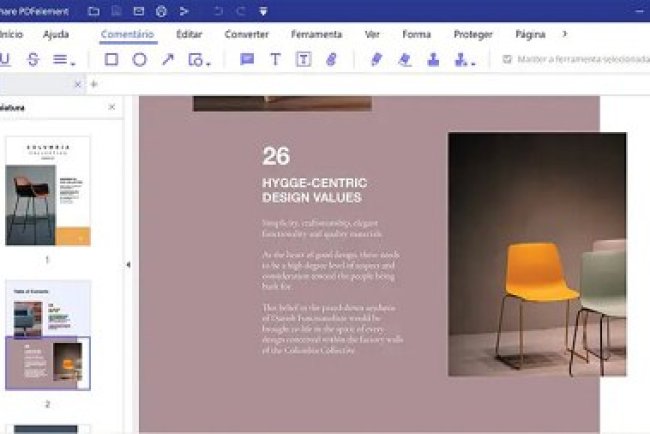The width and height of the screenshot is (650, 434).
Task: Collapse the thumbnail side panel arrow
Action: (x=128, y=265)
